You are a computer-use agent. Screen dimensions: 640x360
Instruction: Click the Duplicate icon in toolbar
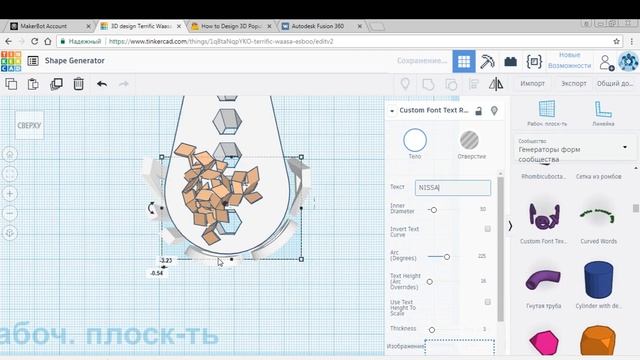pos(56,84)
